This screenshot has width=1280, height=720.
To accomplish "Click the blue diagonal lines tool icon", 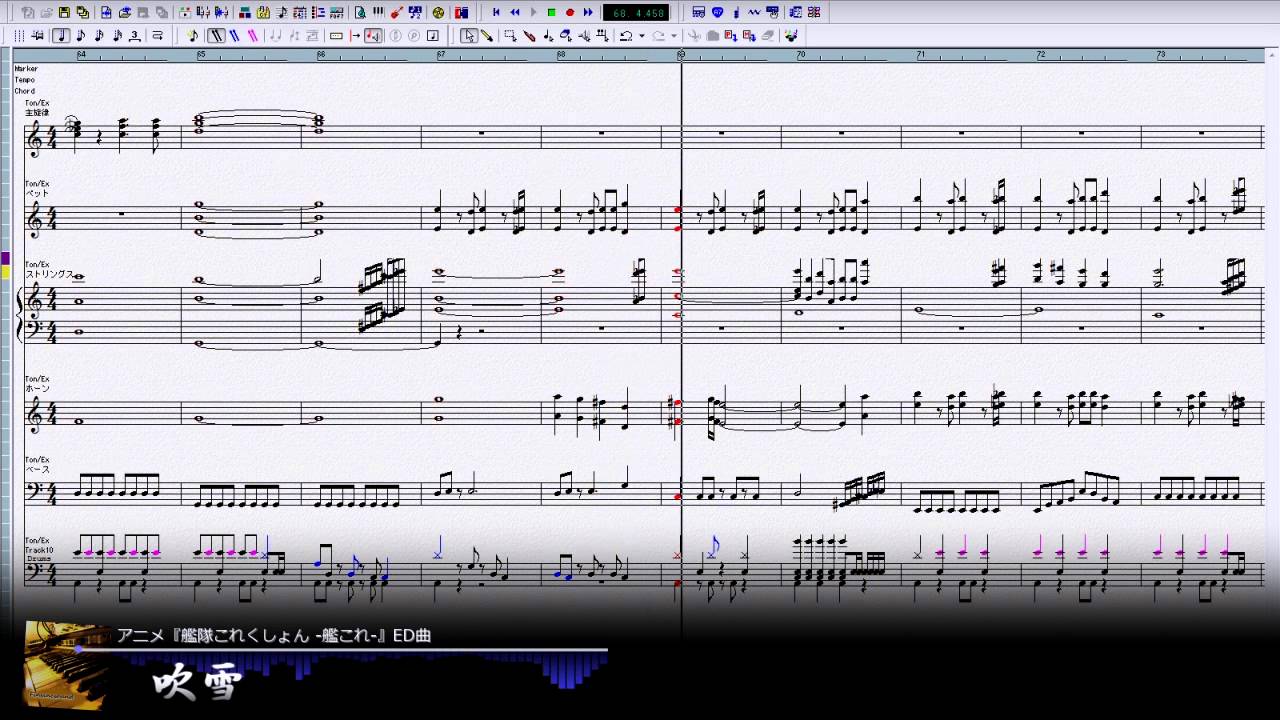I will click(234, 36).
